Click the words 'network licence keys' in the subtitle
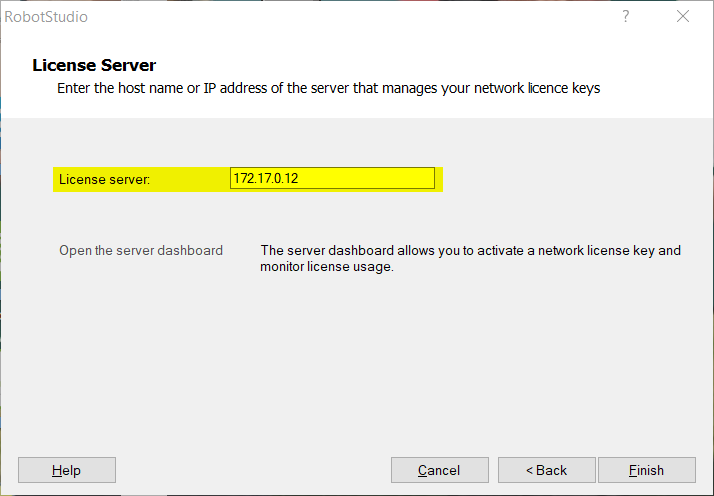This screenshot has height=496, width=714. tap(537, 88)
